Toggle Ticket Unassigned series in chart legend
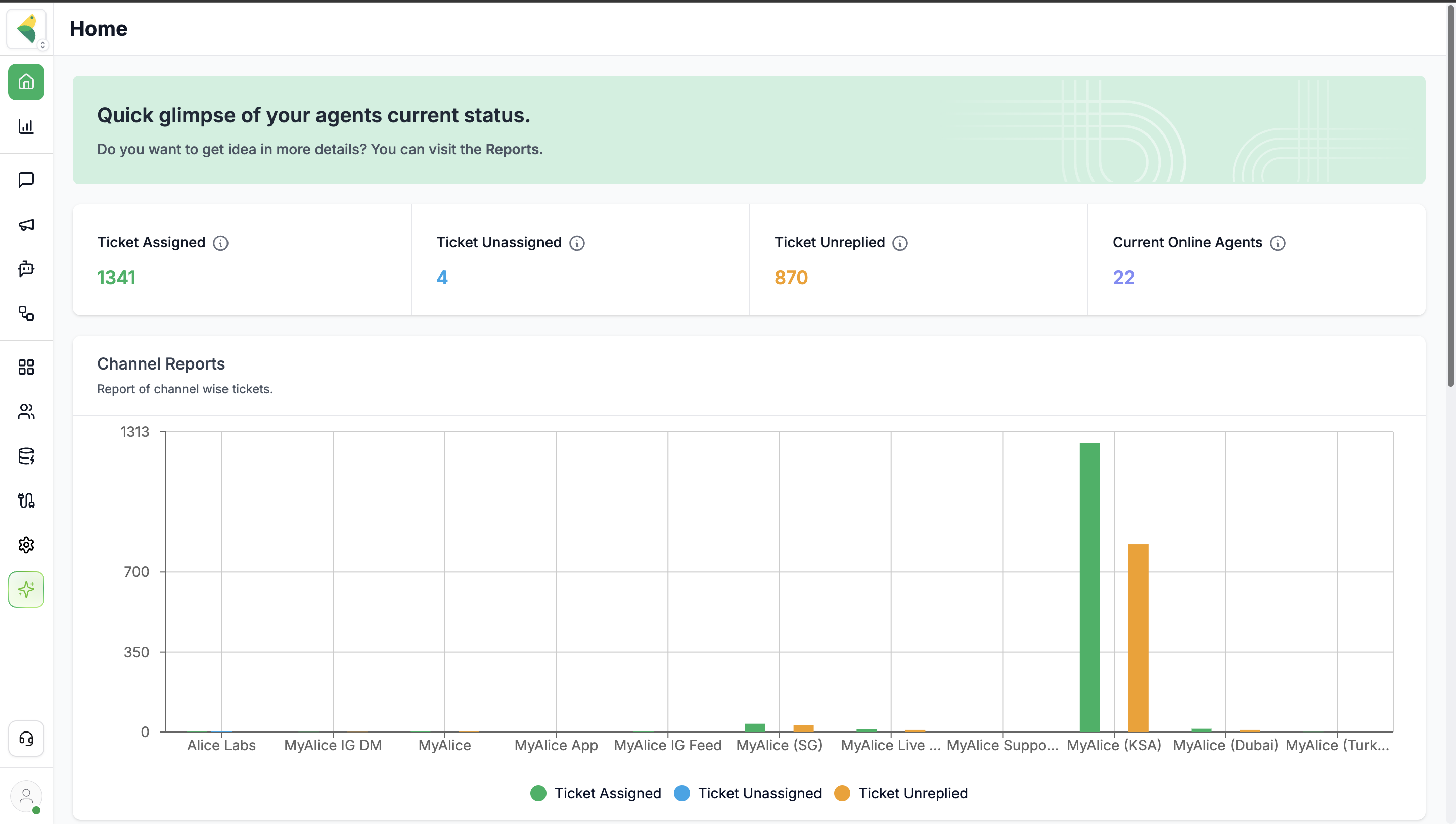This screenshot has height=824, width=1456. [748, 794]
